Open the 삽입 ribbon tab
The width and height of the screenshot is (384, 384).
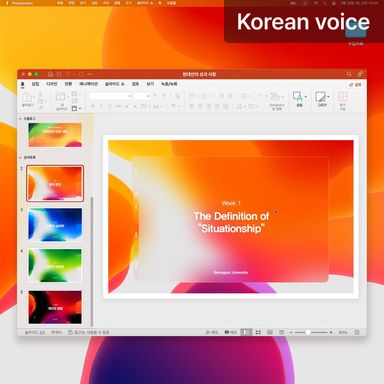[x=35, y=84]
